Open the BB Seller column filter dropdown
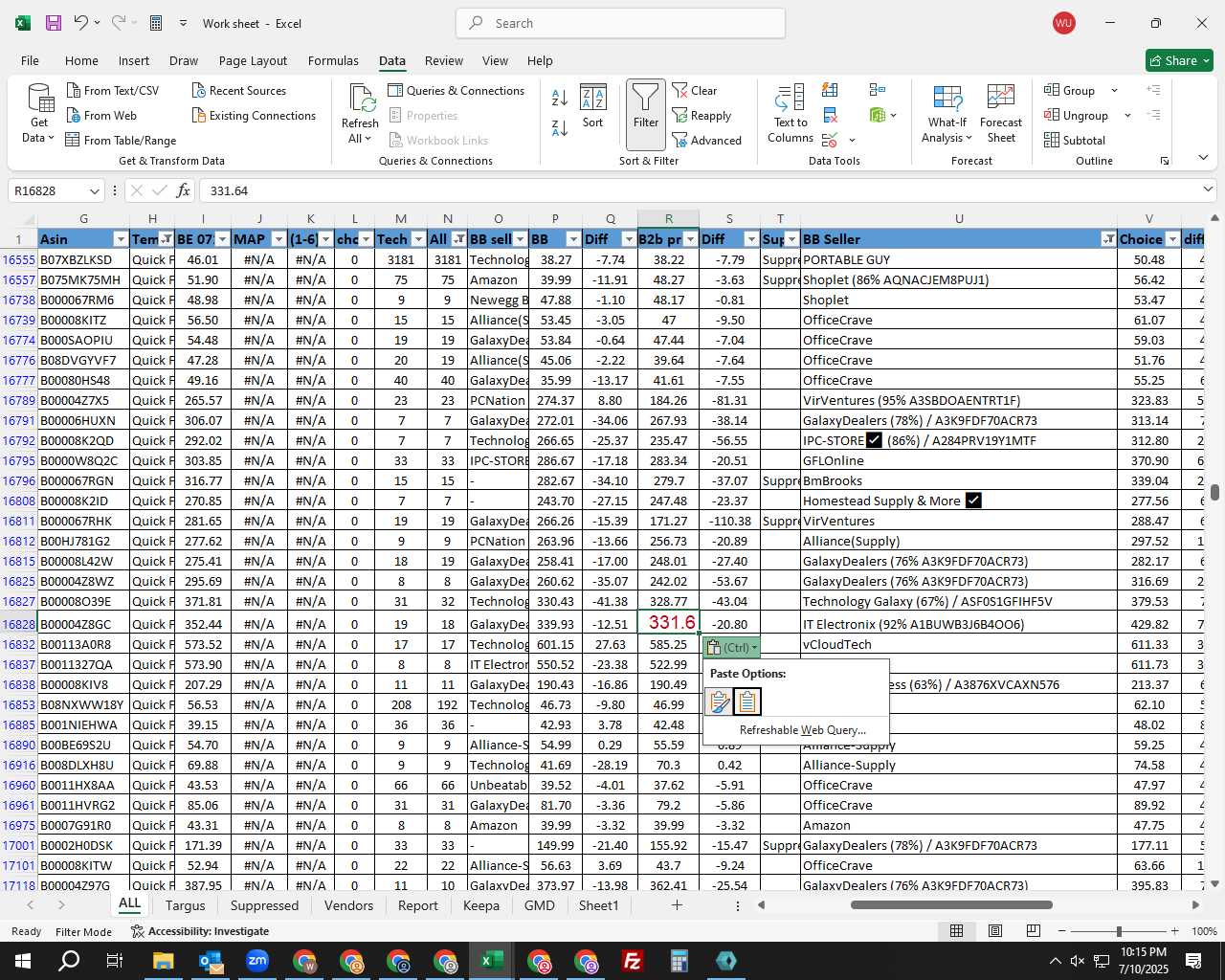The height and width of the screenshot is (980, 1225). click(1108, 239)
